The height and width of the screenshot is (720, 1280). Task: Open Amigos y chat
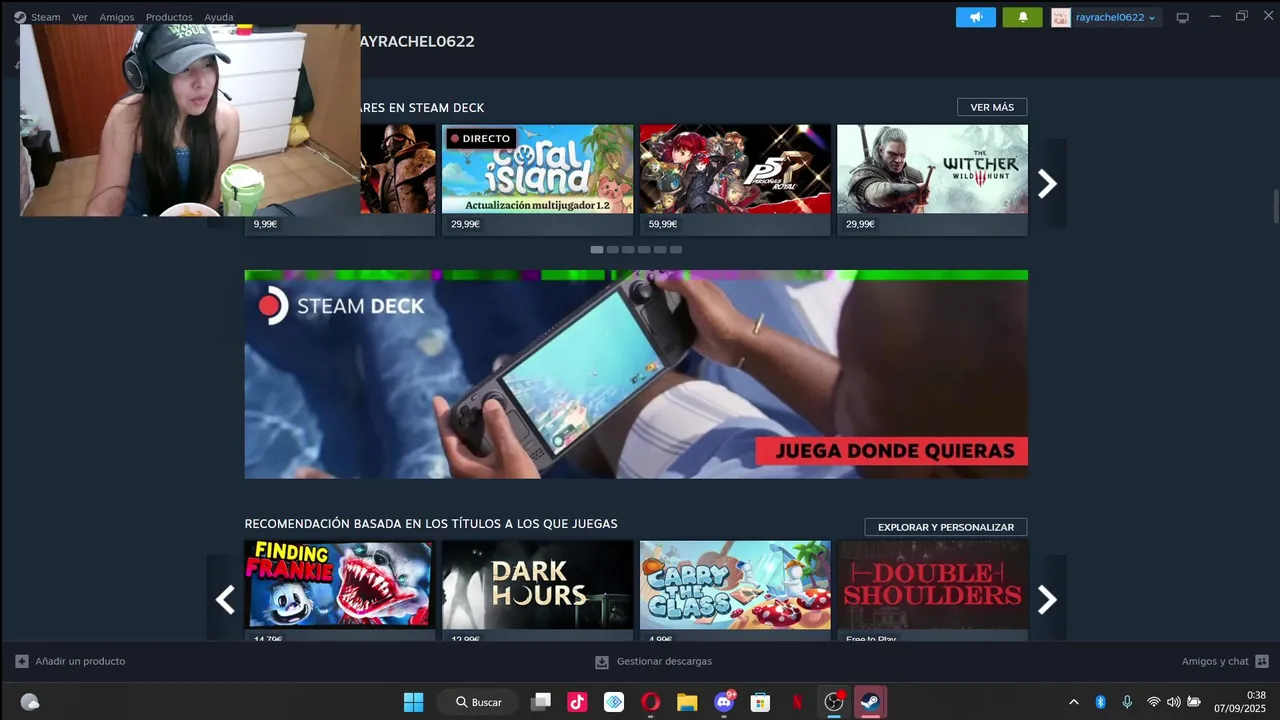pos(1215,661)
